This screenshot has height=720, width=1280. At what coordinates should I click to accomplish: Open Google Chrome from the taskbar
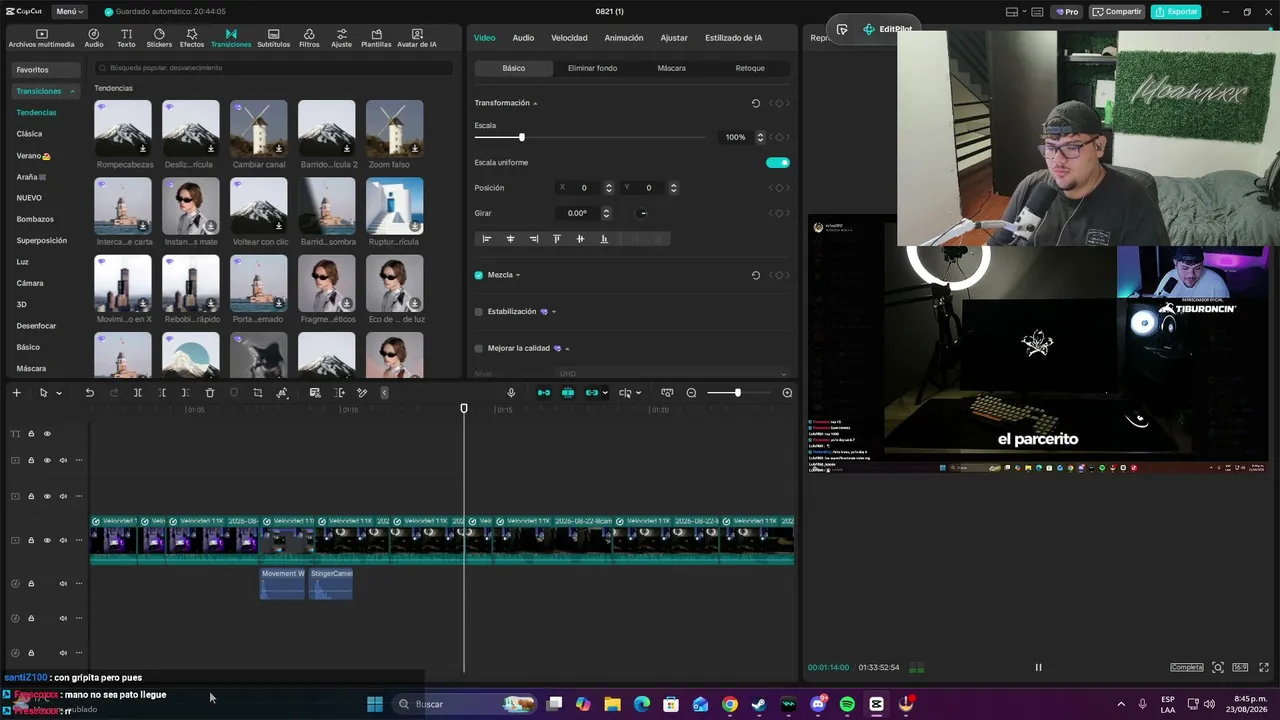(x=730, y=704)
